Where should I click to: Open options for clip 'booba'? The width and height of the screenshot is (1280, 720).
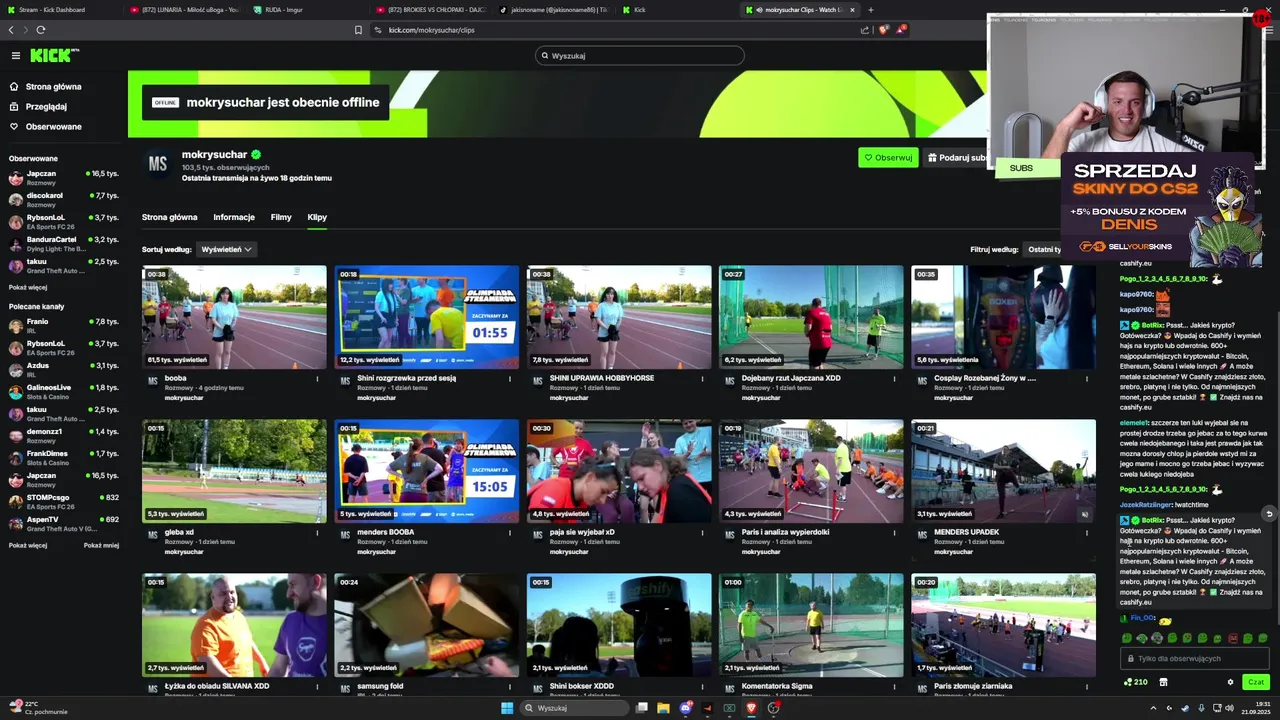point(318,379)
